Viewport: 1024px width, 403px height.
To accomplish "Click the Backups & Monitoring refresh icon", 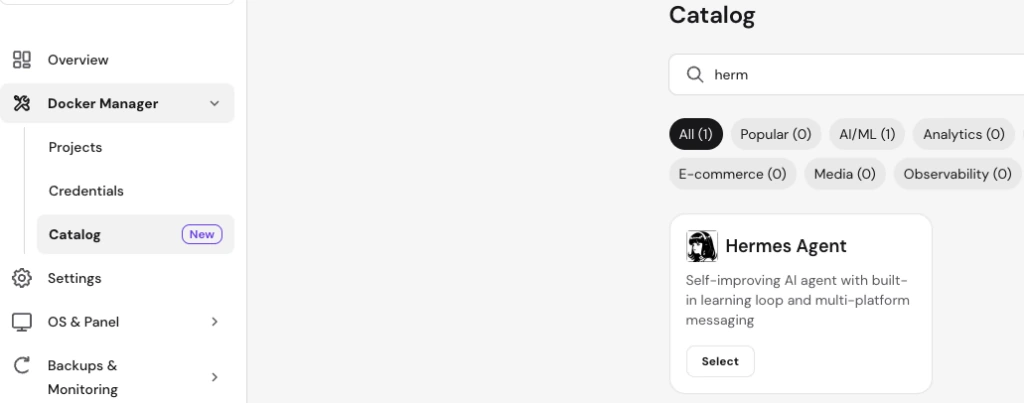I will coord(22,365).
